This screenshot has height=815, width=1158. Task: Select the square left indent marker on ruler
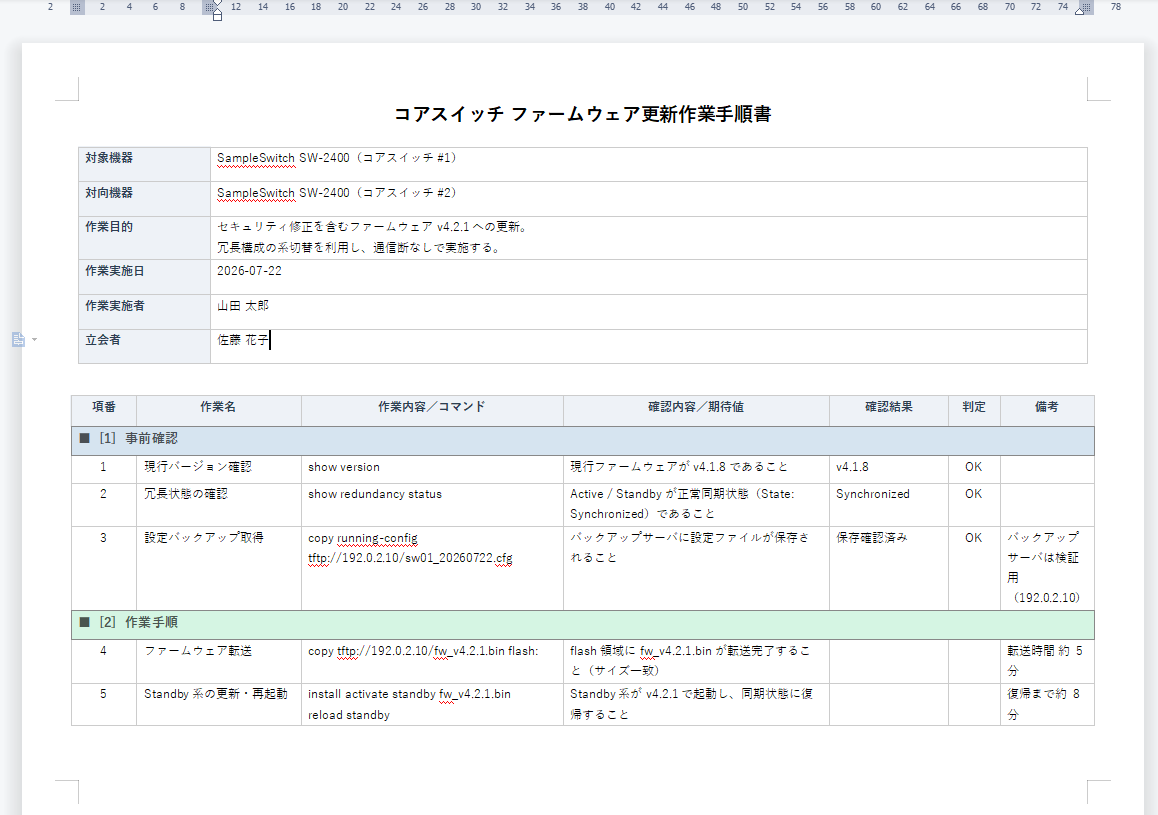click(217, 16)
